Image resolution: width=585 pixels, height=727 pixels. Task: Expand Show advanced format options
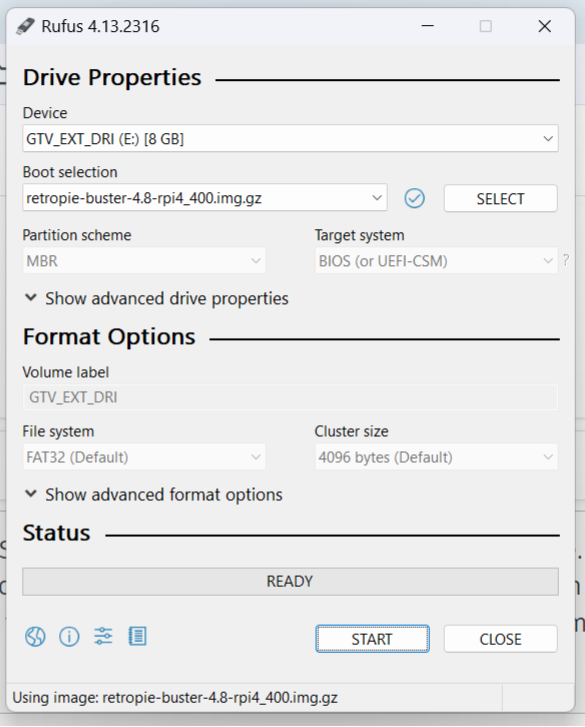(153, 495)
